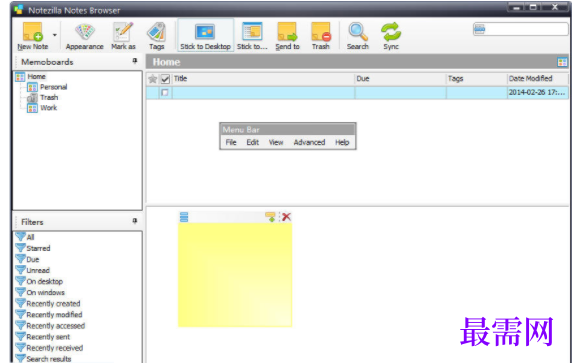Sync notes using Sync button
The image size is (572, 363).
pos(391,36)
